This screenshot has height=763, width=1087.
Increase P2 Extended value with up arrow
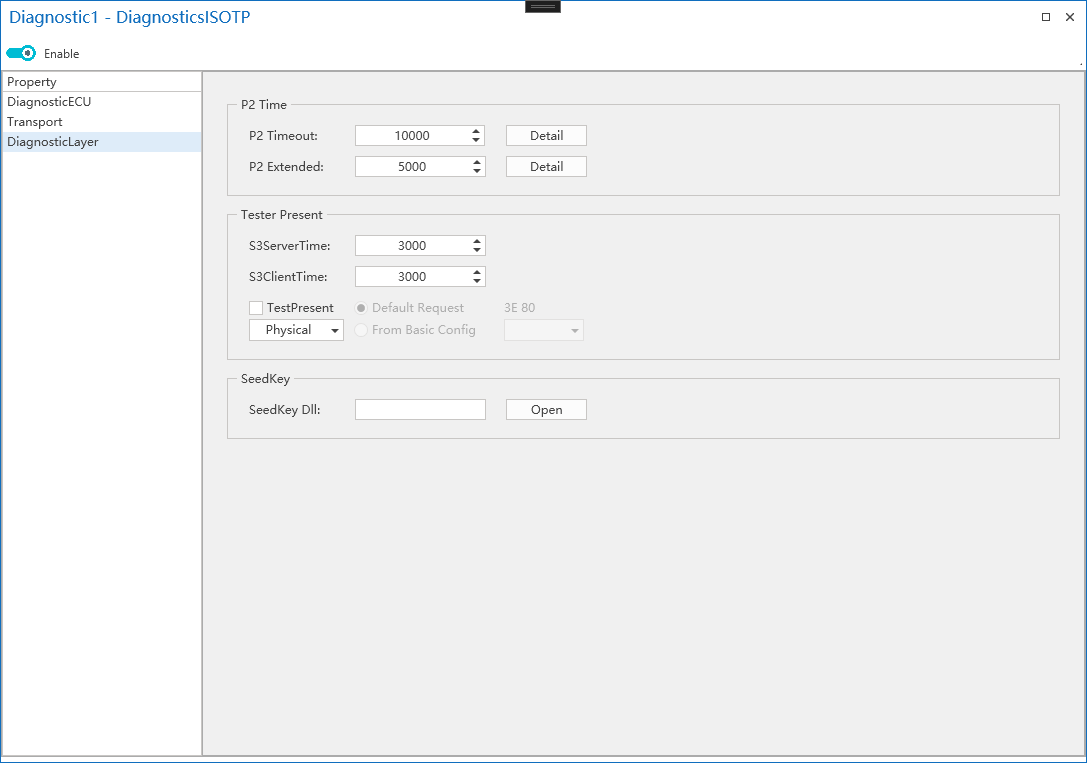click(x=477, y=162)
